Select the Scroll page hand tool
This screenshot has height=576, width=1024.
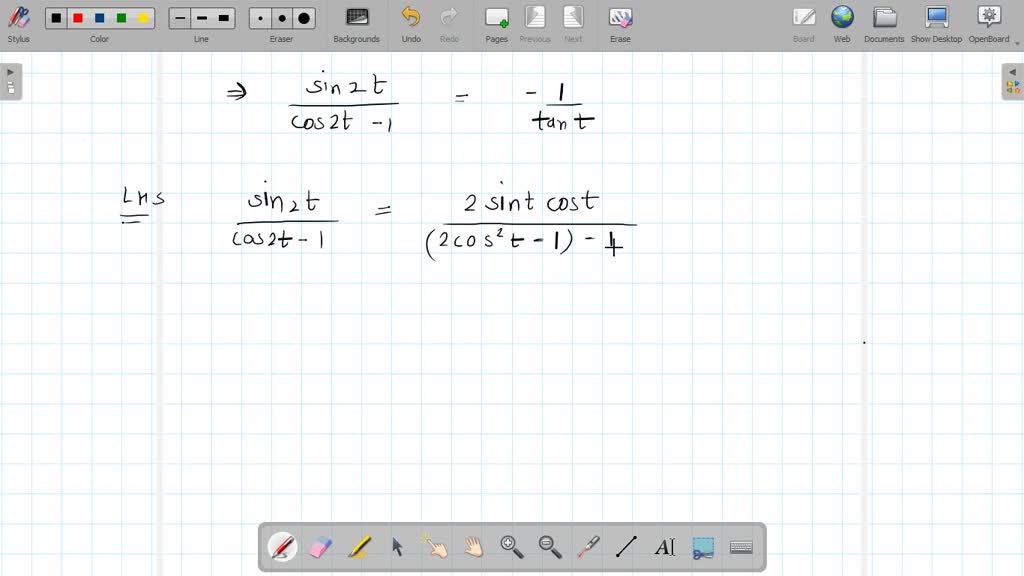point(473,546)
